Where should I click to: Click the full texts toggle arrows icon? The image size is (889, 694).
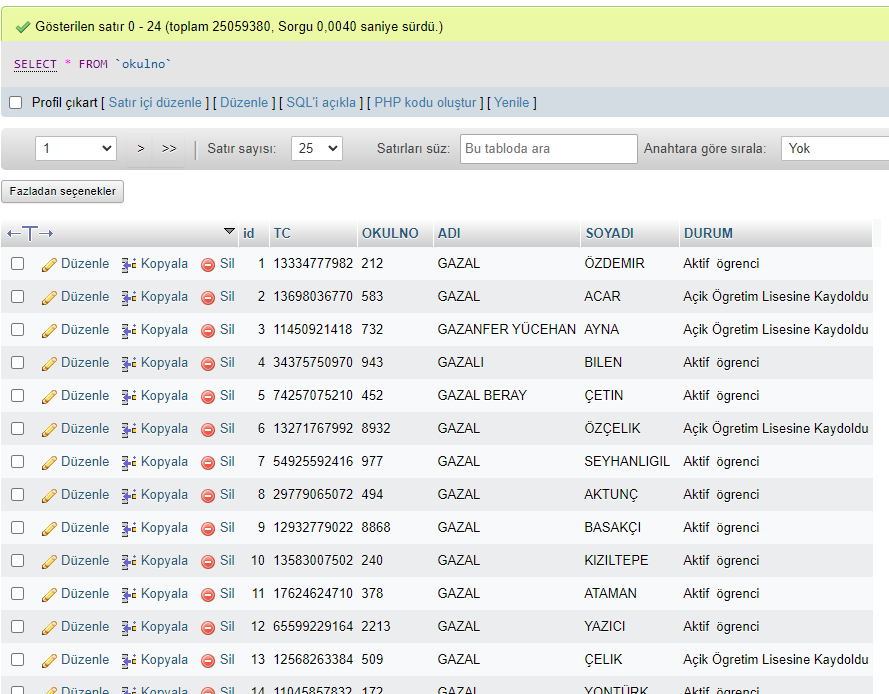click(x=30, y=234)
